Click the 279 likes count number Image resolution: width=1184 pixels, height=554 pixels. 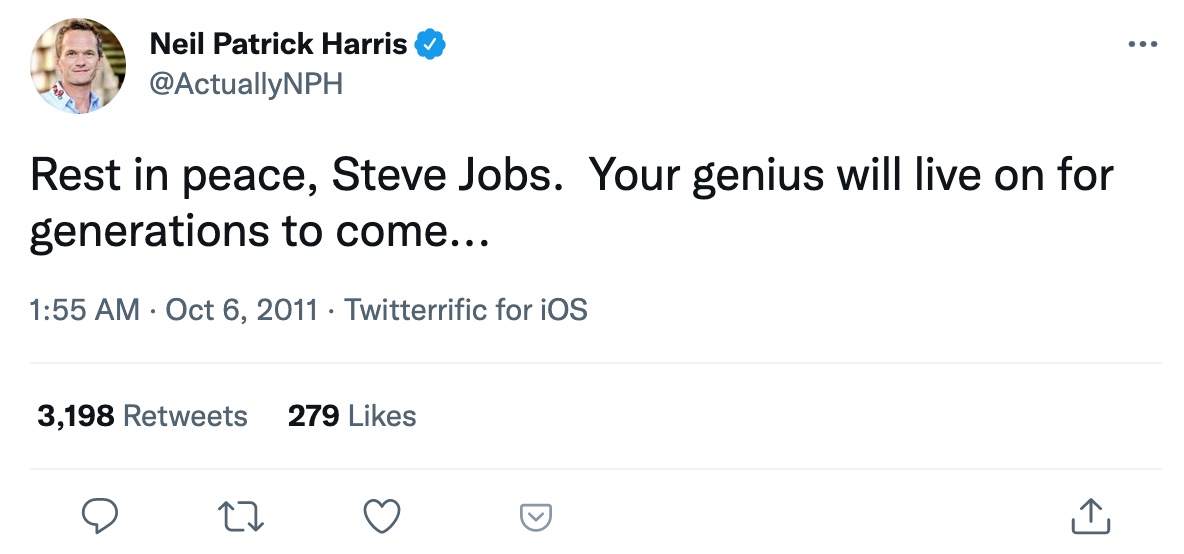[x=313, y=416]
